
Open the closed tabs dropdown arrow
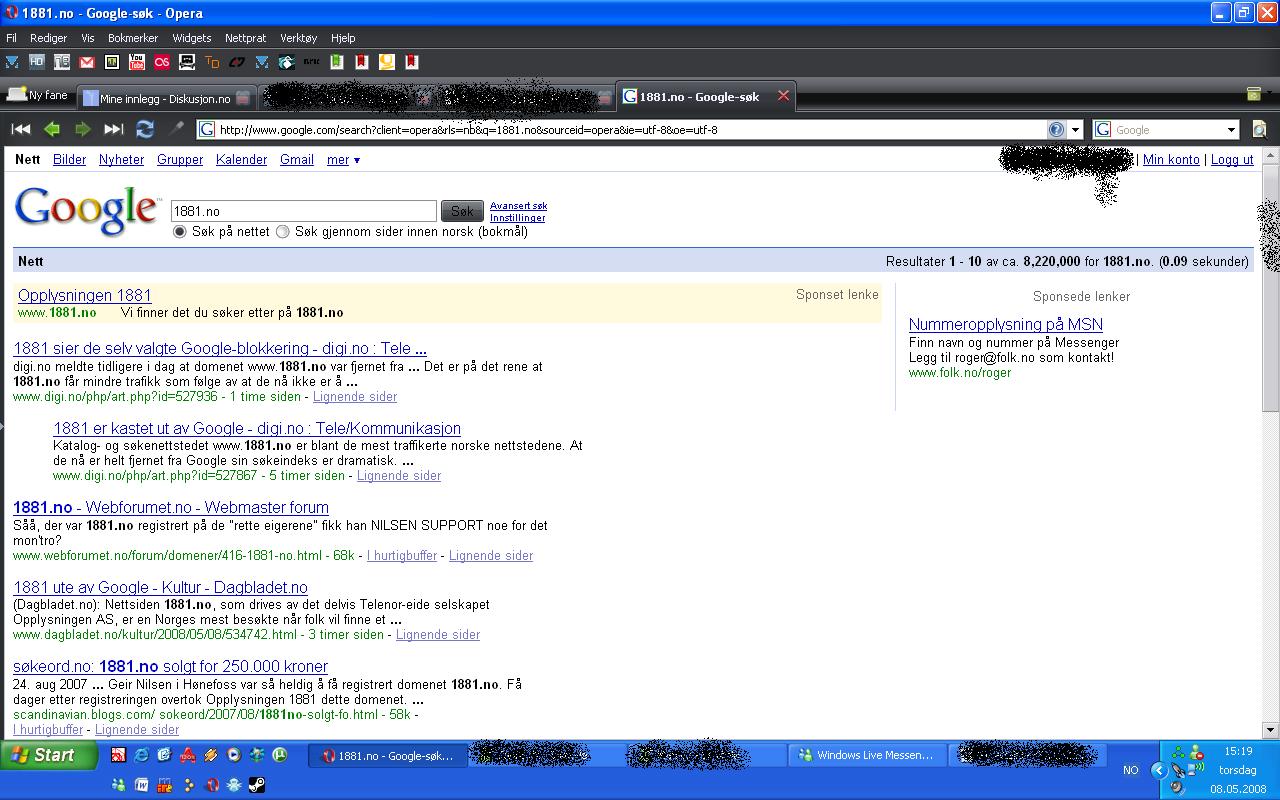coord(1270,94)
